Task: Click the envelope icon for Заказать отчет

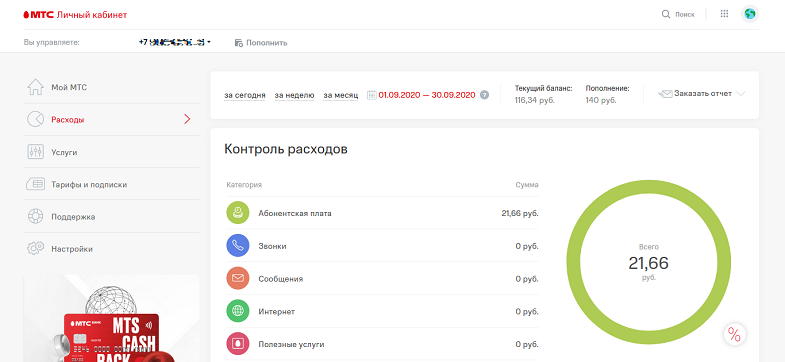Action: [x=665, y=94]
